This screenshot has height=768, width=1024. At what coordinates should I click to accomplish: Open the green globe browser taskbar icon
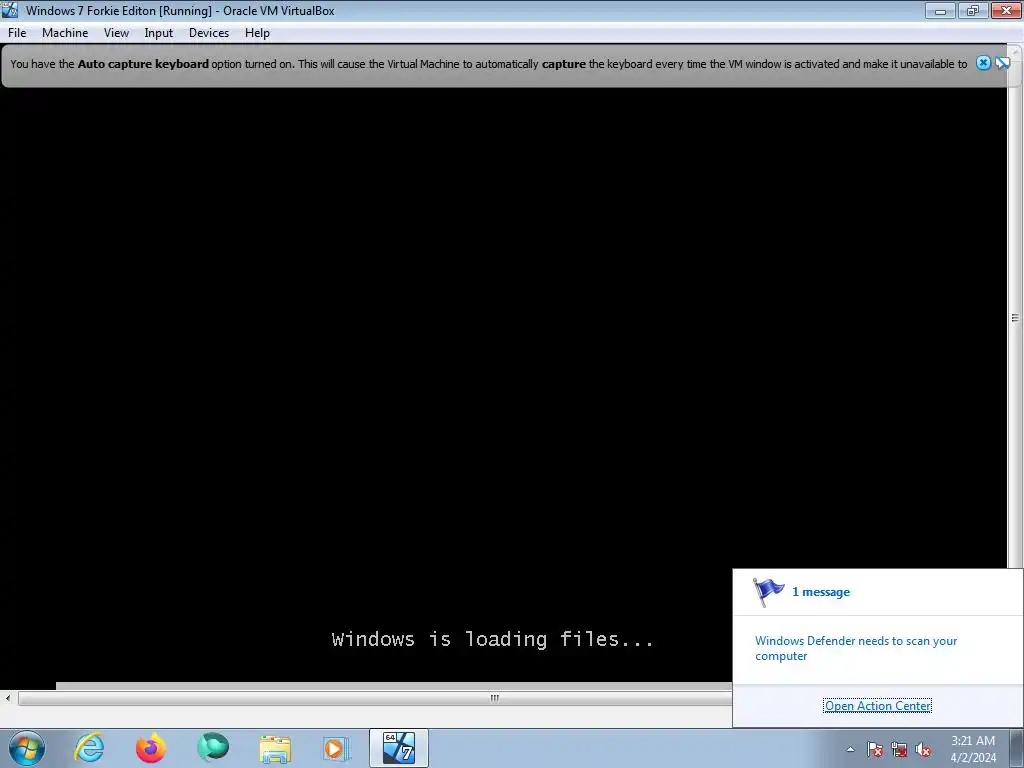pyautogui.click(x=213, y=748)
